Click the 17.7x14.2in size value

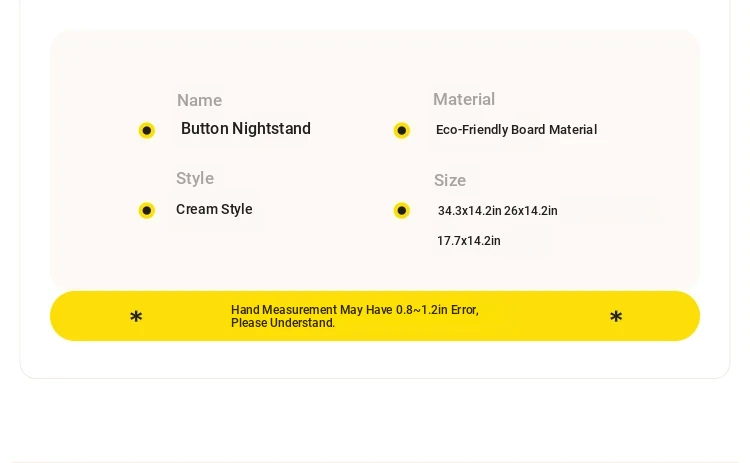(x=469, y=241)
